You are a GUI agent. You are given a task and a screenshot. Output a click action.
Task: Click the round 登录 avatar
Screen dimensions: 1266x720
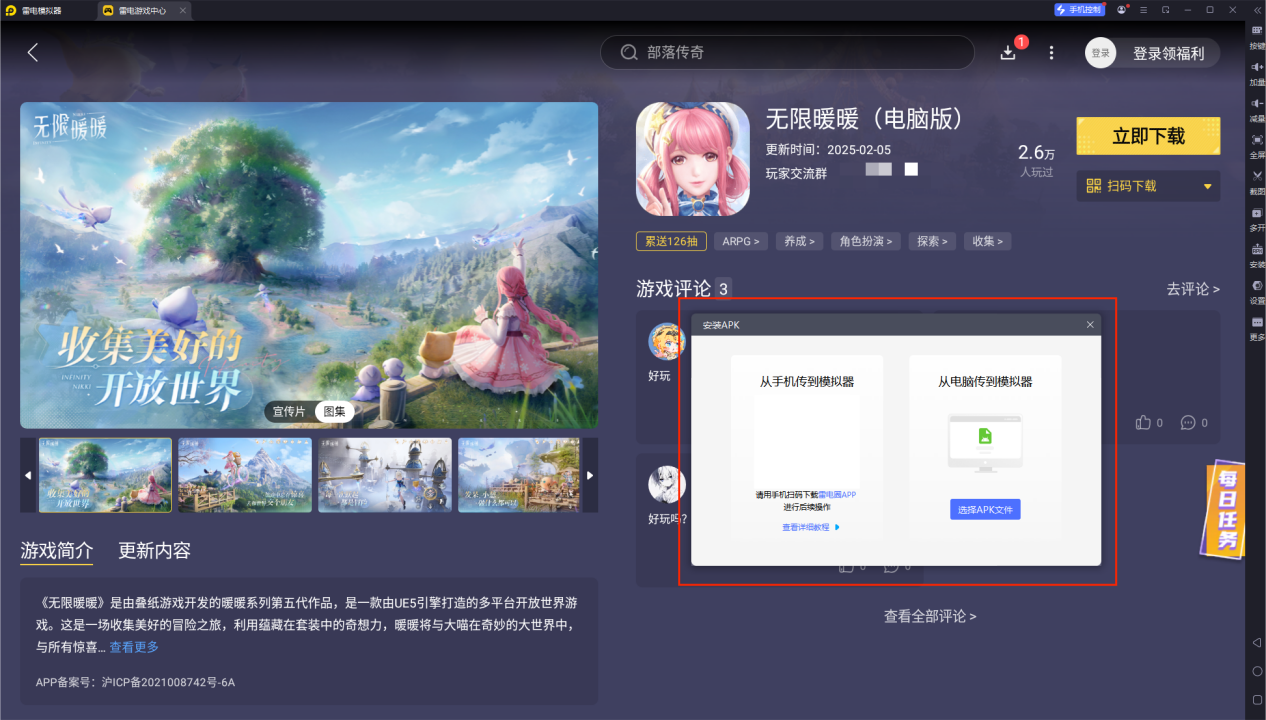1100,53
